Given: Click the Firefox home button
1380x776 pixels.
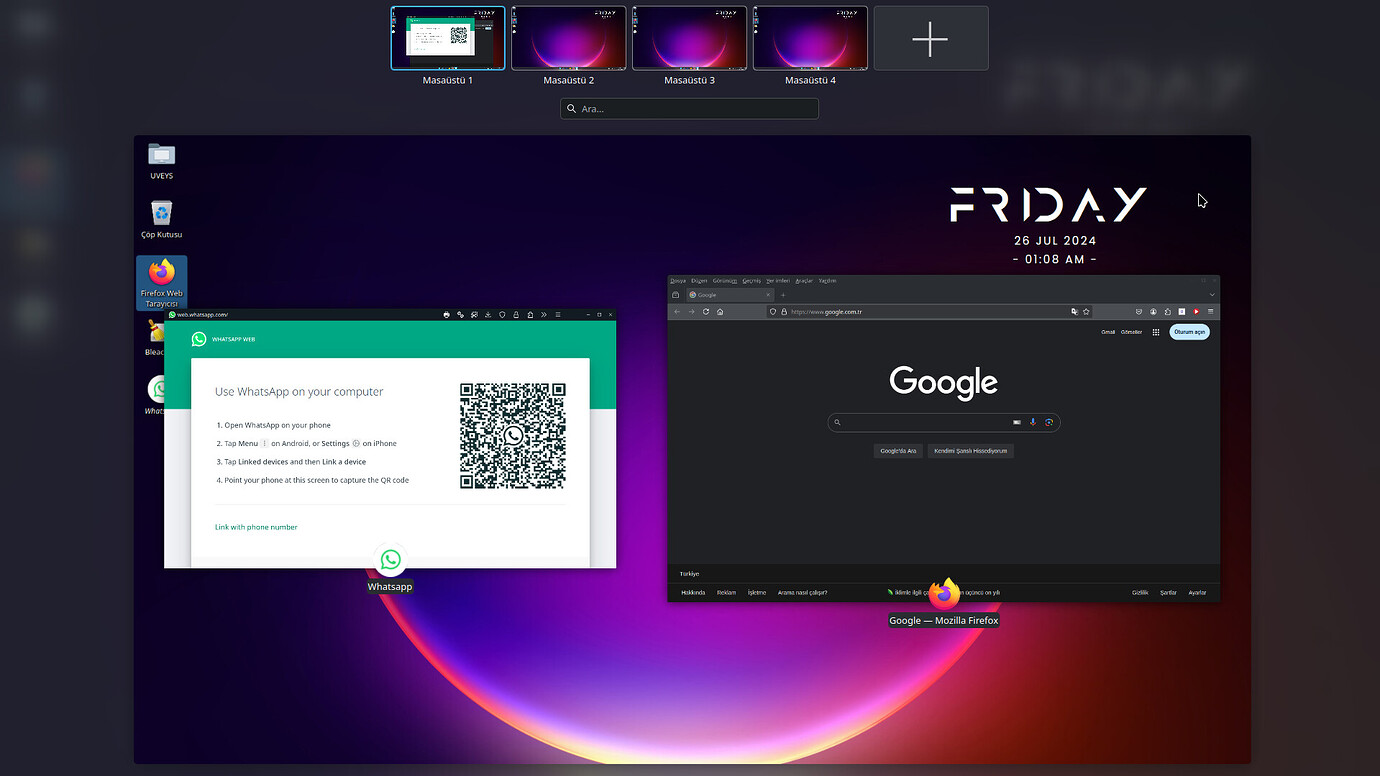Looking at the screenshot, I should pos(720,312).
